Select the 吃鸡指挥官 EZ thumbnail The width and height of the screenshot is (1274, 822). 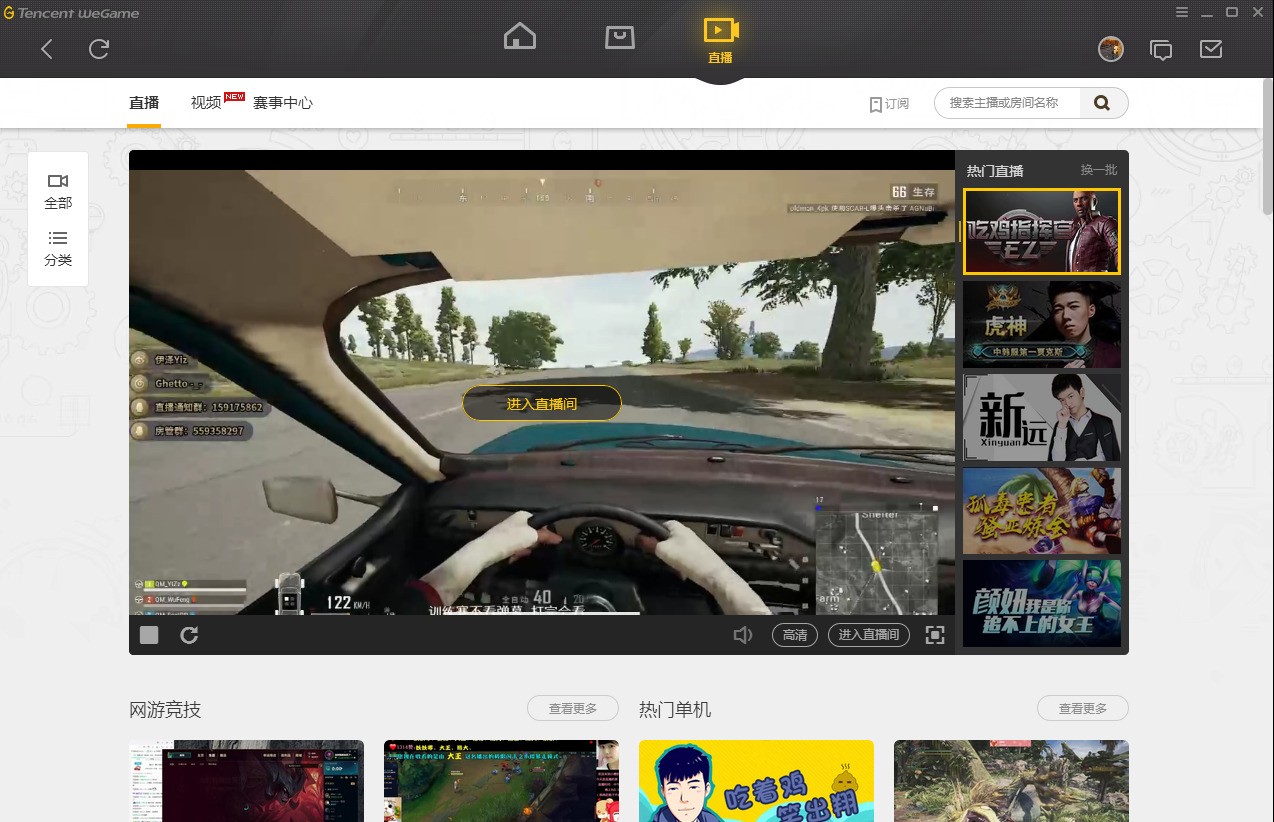[x=1042, y=231]
